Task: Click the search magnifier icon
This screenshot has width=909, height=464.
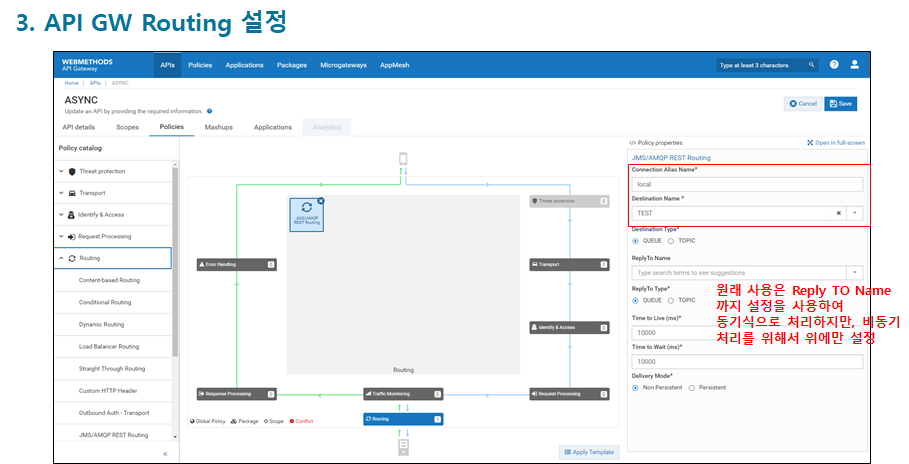Action: (811, 65)
